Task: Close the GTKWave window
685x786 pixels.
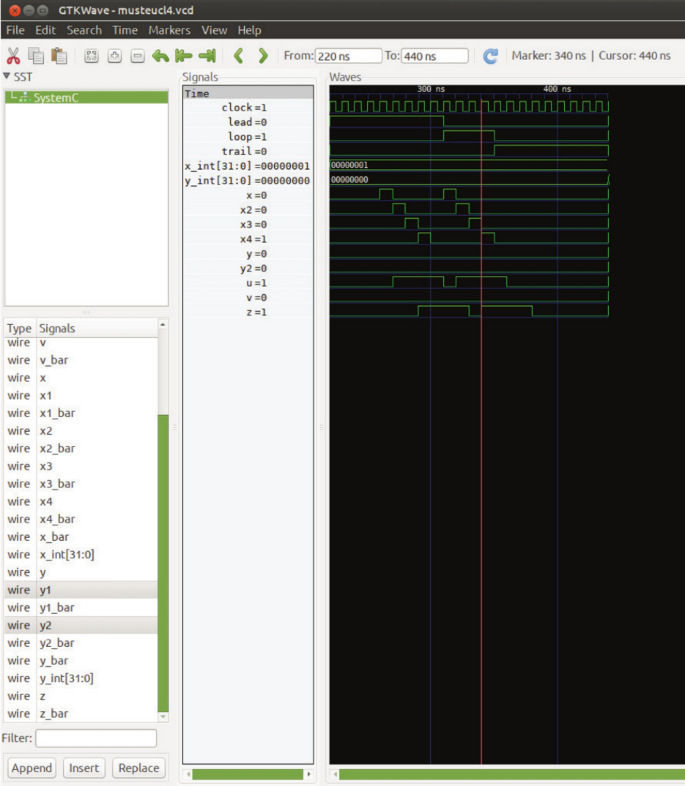Action: [x=15, y=10]
